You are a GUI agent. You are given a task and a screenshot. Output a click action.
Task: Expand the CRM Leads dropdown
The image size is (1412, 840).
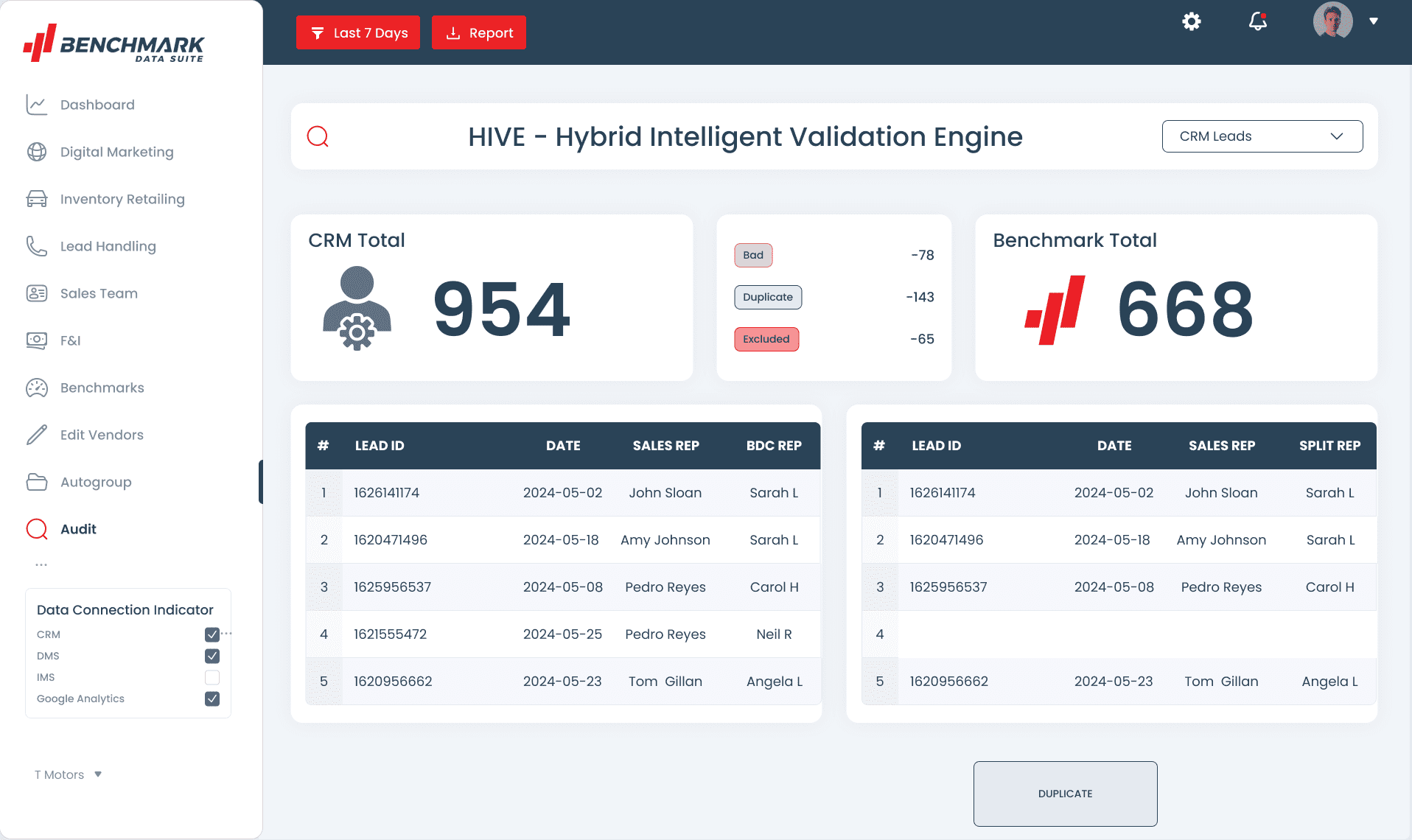1262,136
